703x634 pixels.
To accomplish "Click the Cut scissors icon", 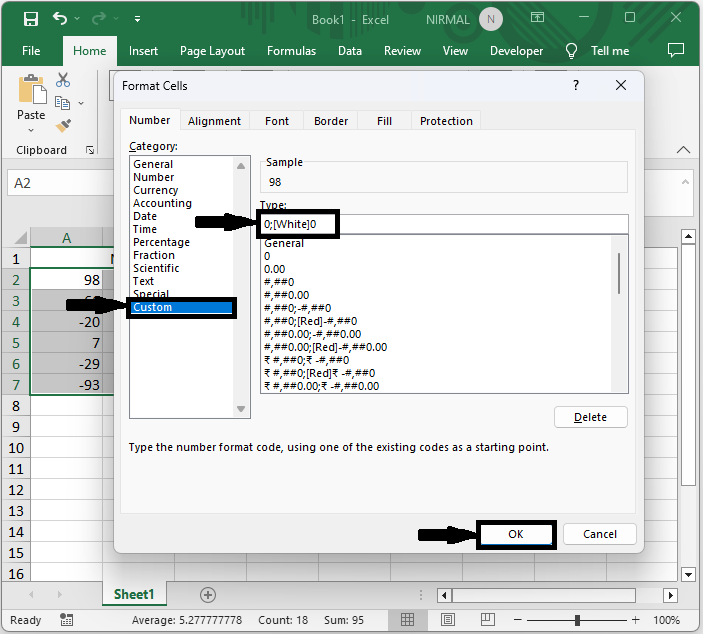I will tap(63, 80).
